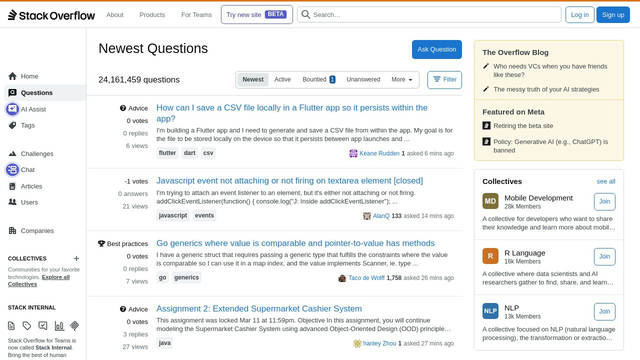Click the Users people icon

coord(13,202)
